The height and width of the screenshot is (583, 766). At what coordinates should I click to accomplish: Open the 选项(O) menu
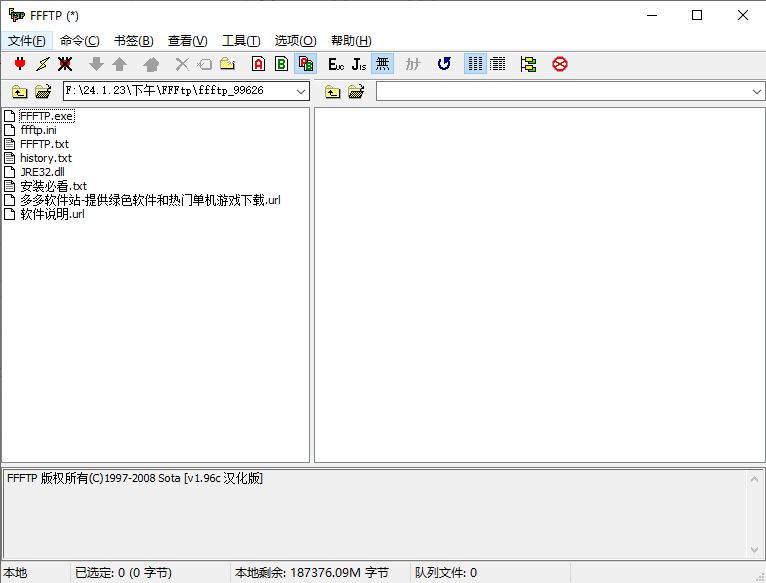click(x=295, y=41)
